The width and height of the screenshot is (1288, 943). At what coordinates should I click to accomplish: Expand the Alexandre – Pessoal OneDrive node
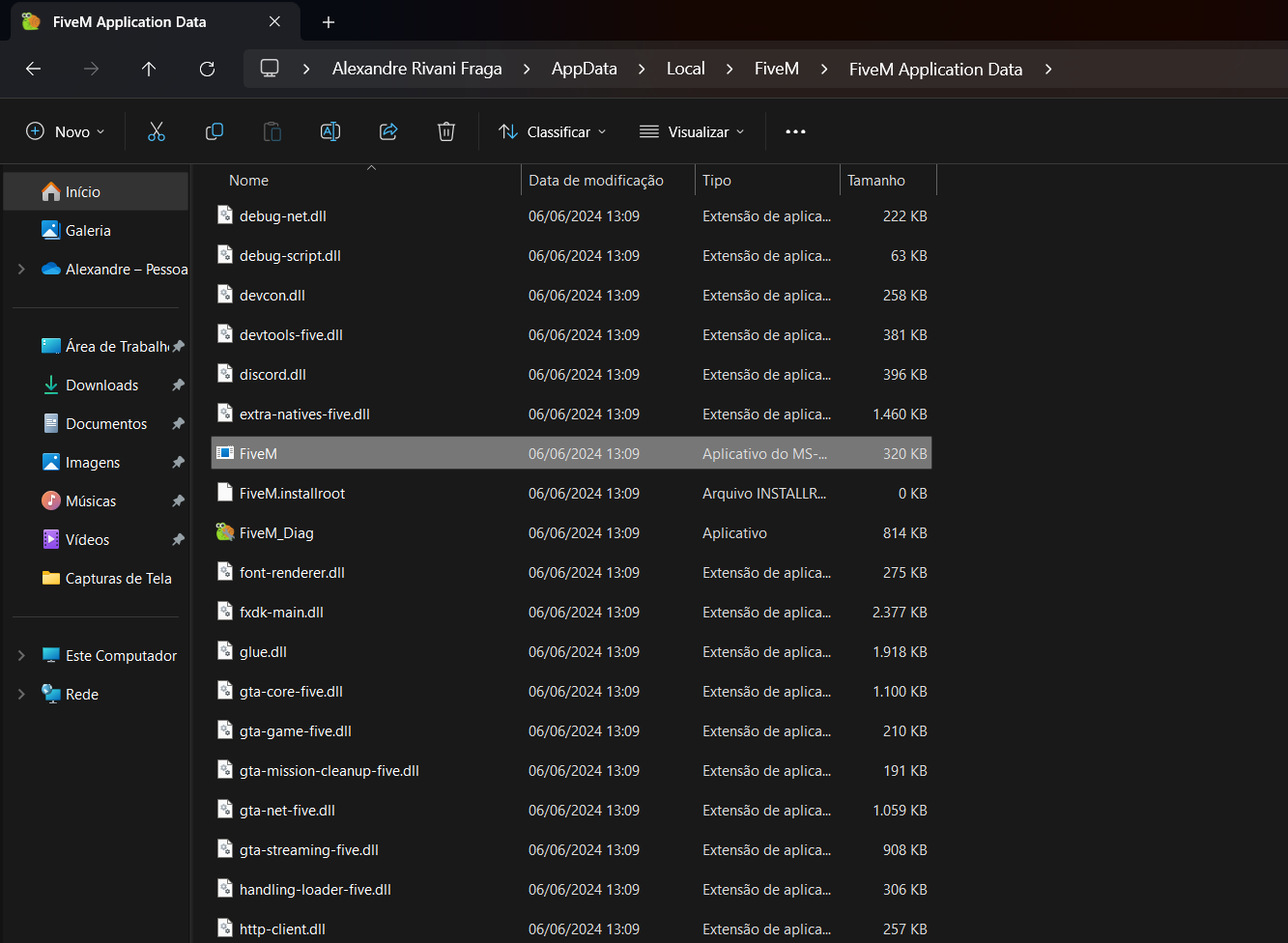pyautogui.click(x=21, y=270)
